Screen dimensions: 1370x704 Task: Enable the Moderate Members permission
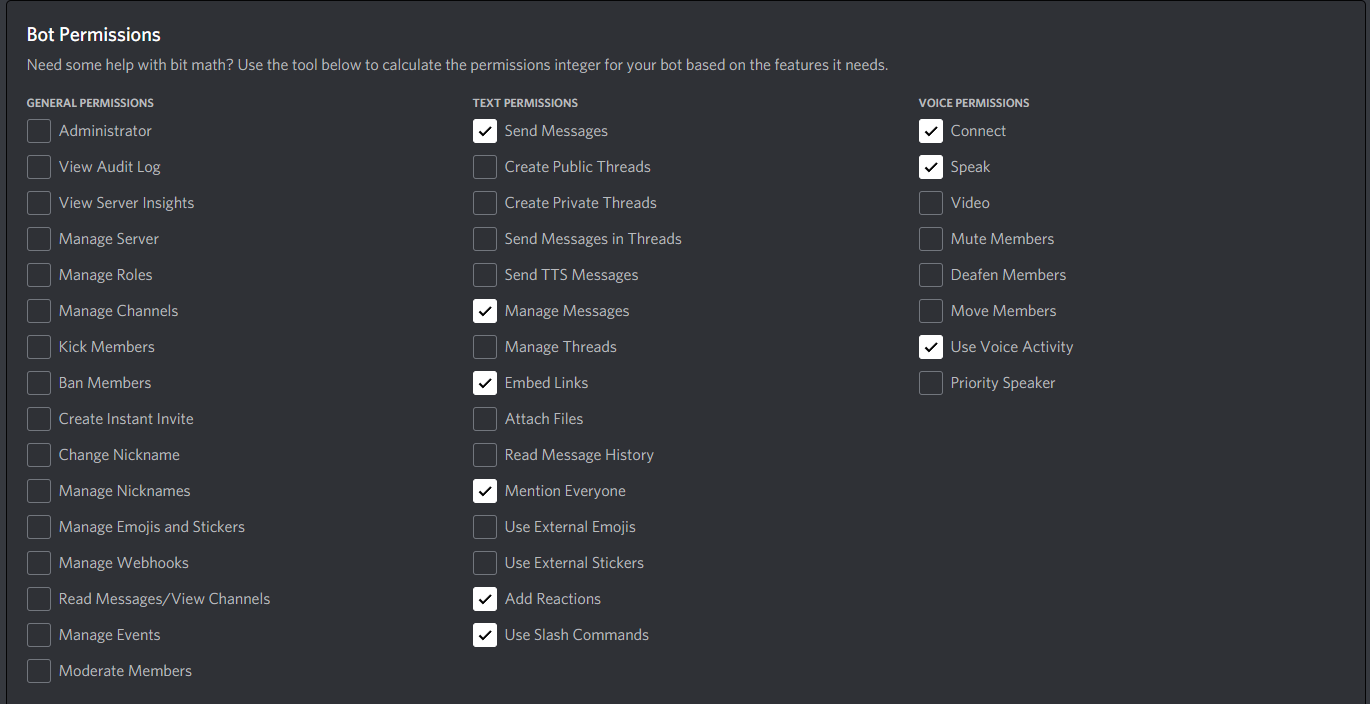pyautogui.click(x=38, y=670)
